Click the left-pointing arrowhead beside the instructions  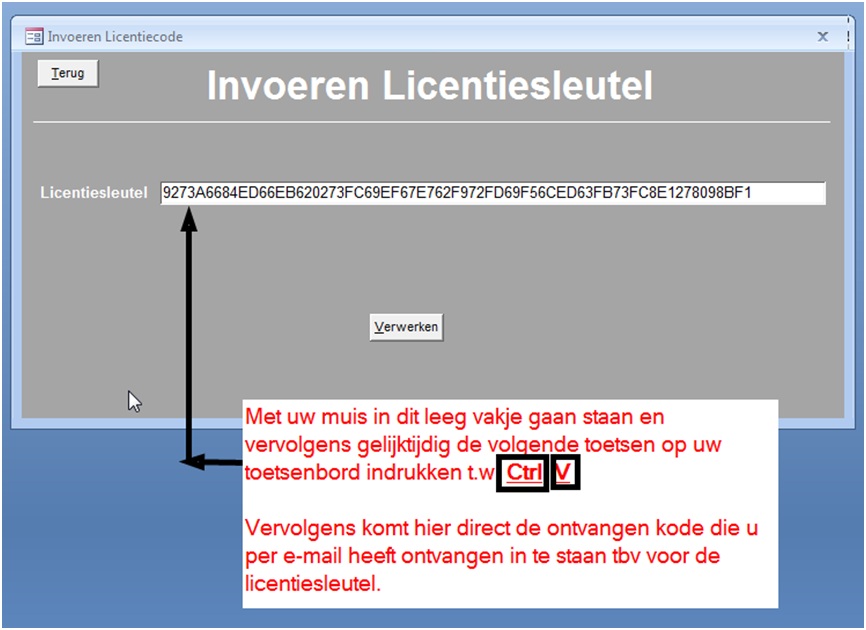click(188, 462)
